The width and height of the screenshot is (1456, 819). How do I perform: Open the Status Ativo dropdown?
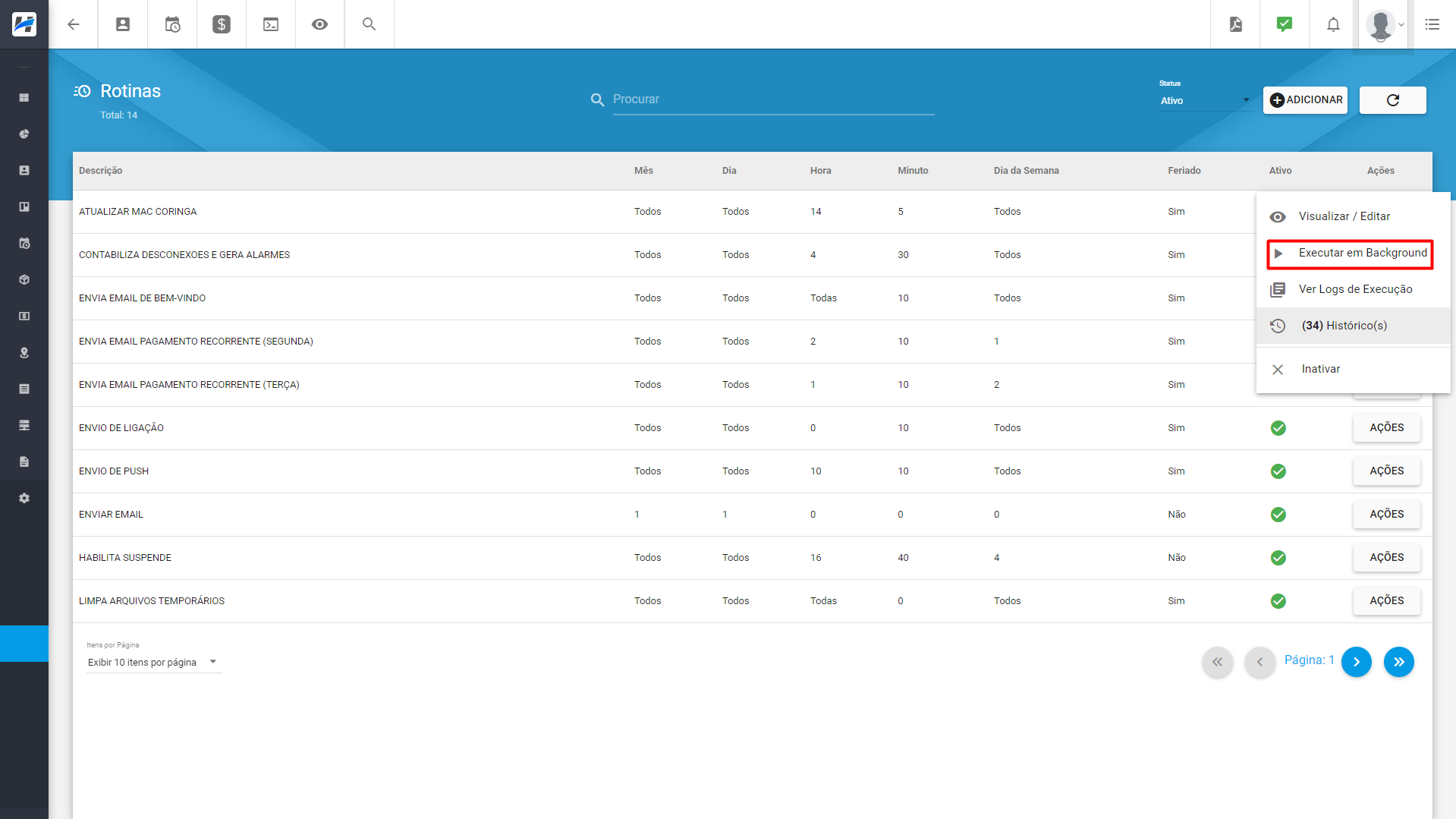point(1205,100)
